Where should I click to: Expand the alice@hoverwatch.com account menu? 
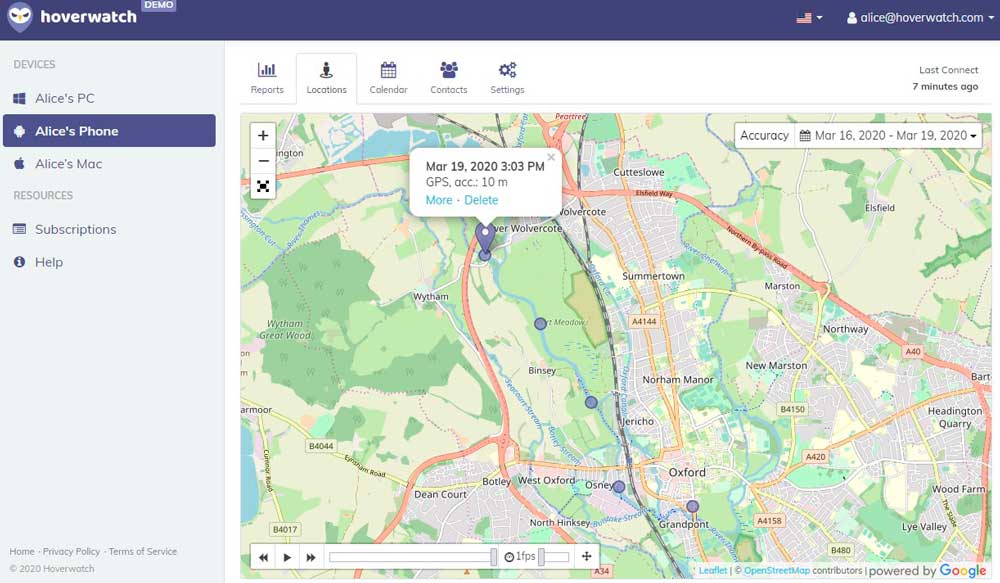click(x=920, y=18)
